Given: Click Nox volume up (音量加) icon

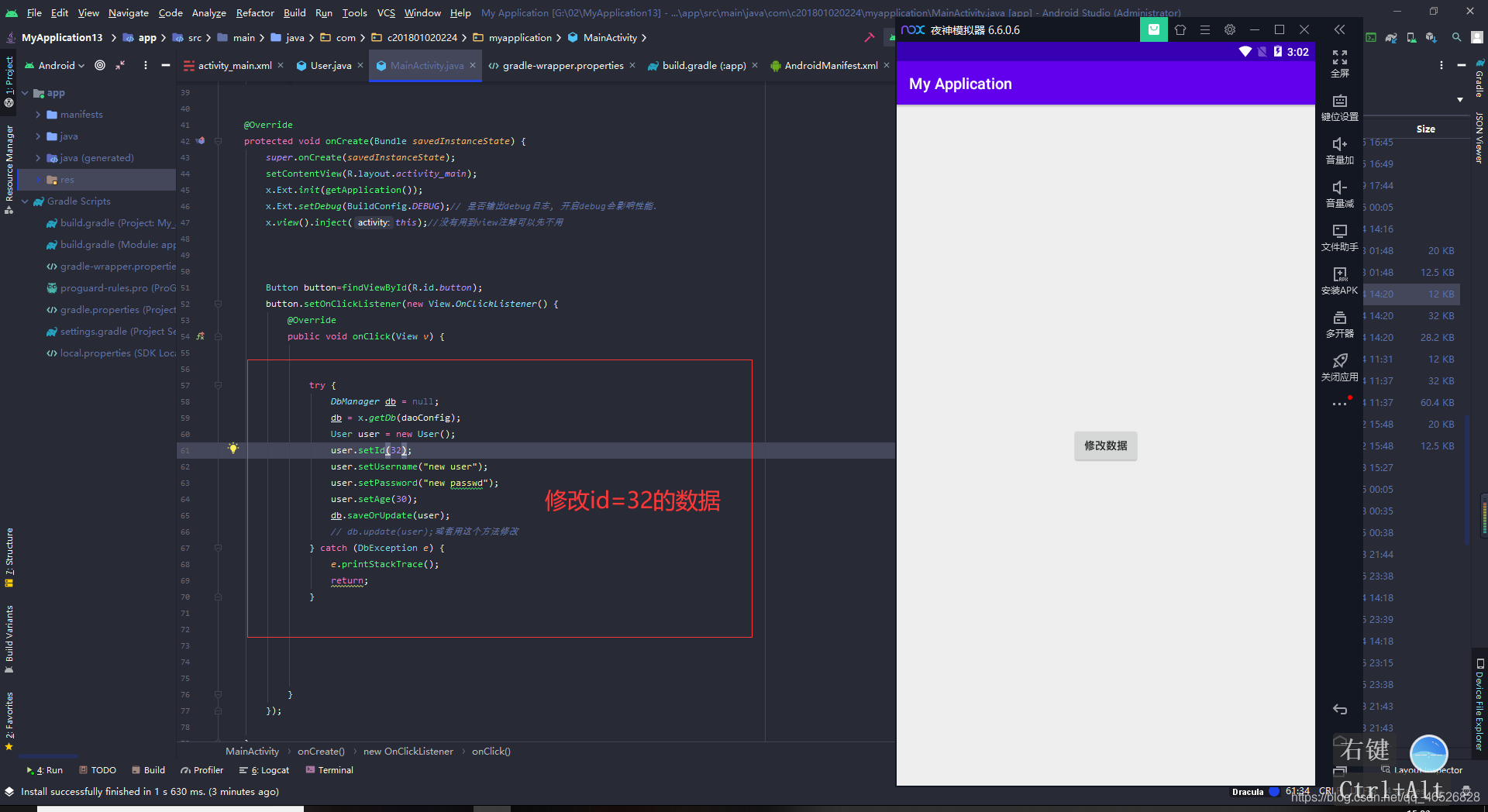Looking at the screenshot, I should point(1339,145).
